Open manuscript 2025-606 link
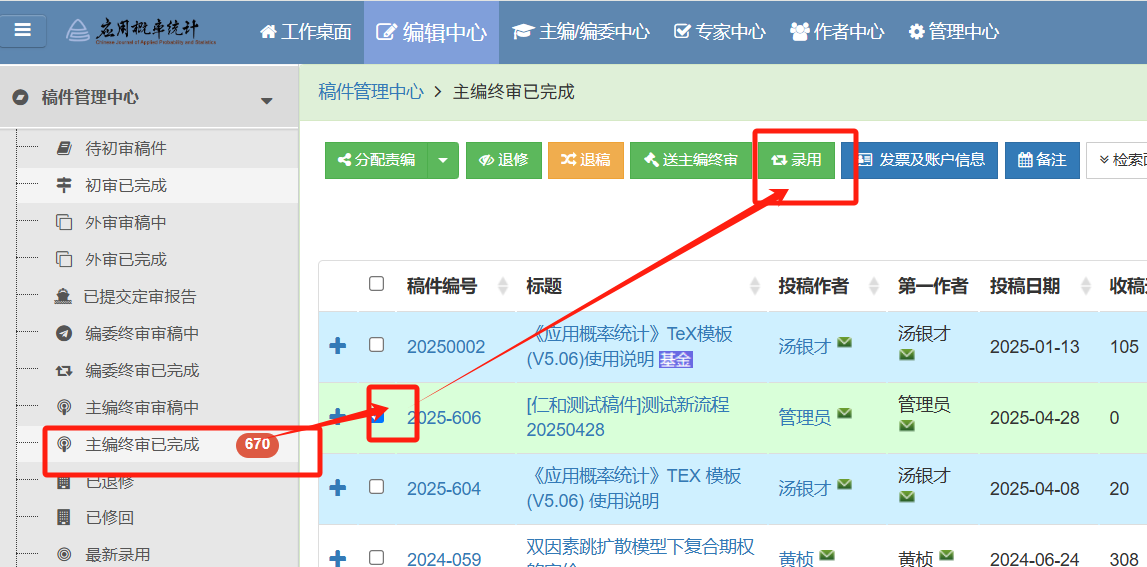The height and width of the screenshot is (567, 1147). tap(444, 418)
